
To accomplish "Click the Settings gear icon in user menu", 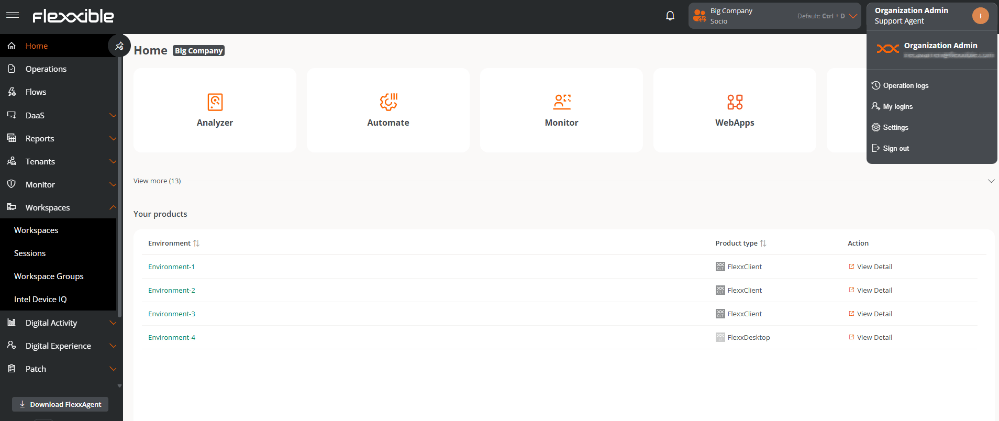I will [x=875, y=127].
